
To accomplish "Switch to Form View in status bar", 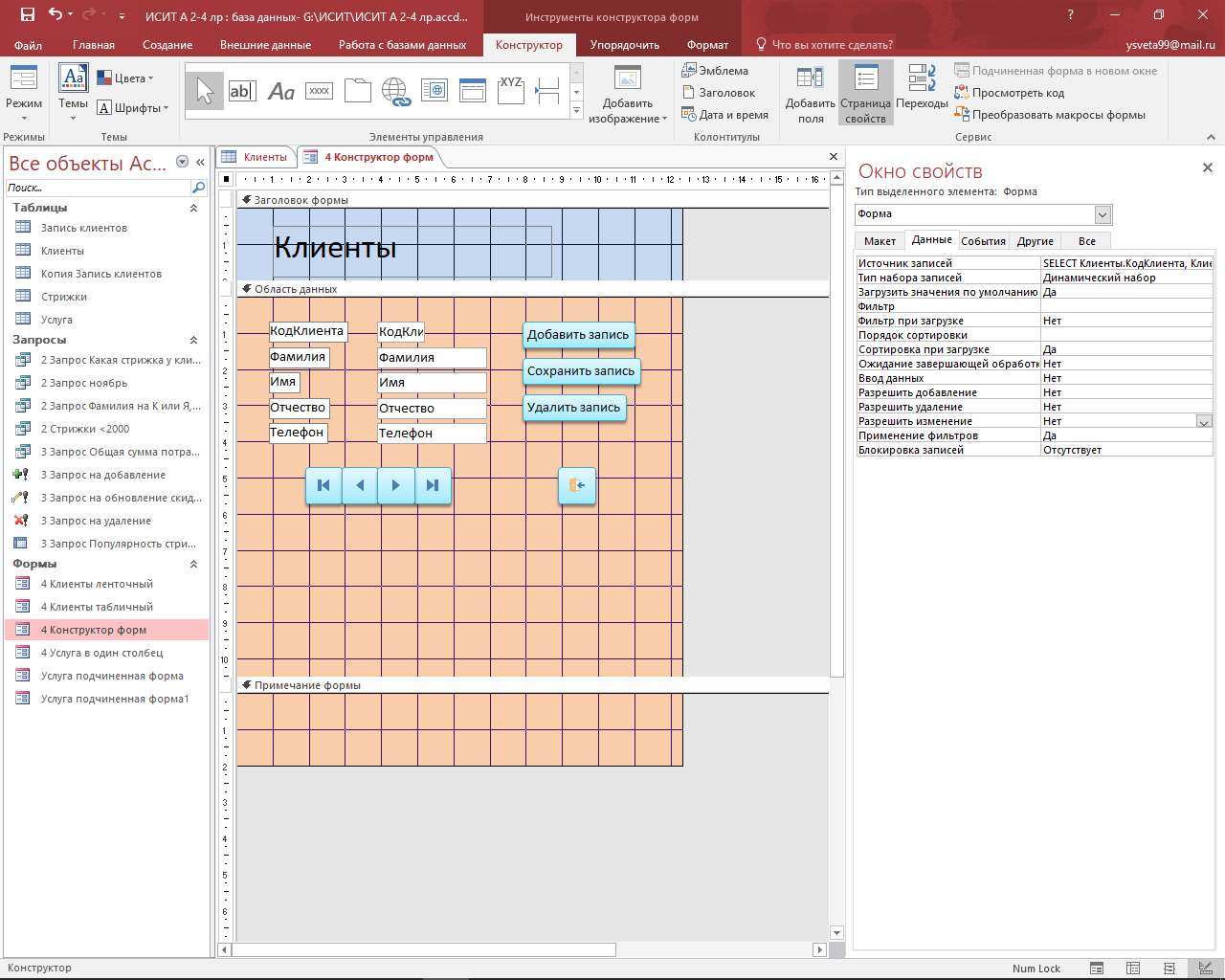I will [1097, 969].
